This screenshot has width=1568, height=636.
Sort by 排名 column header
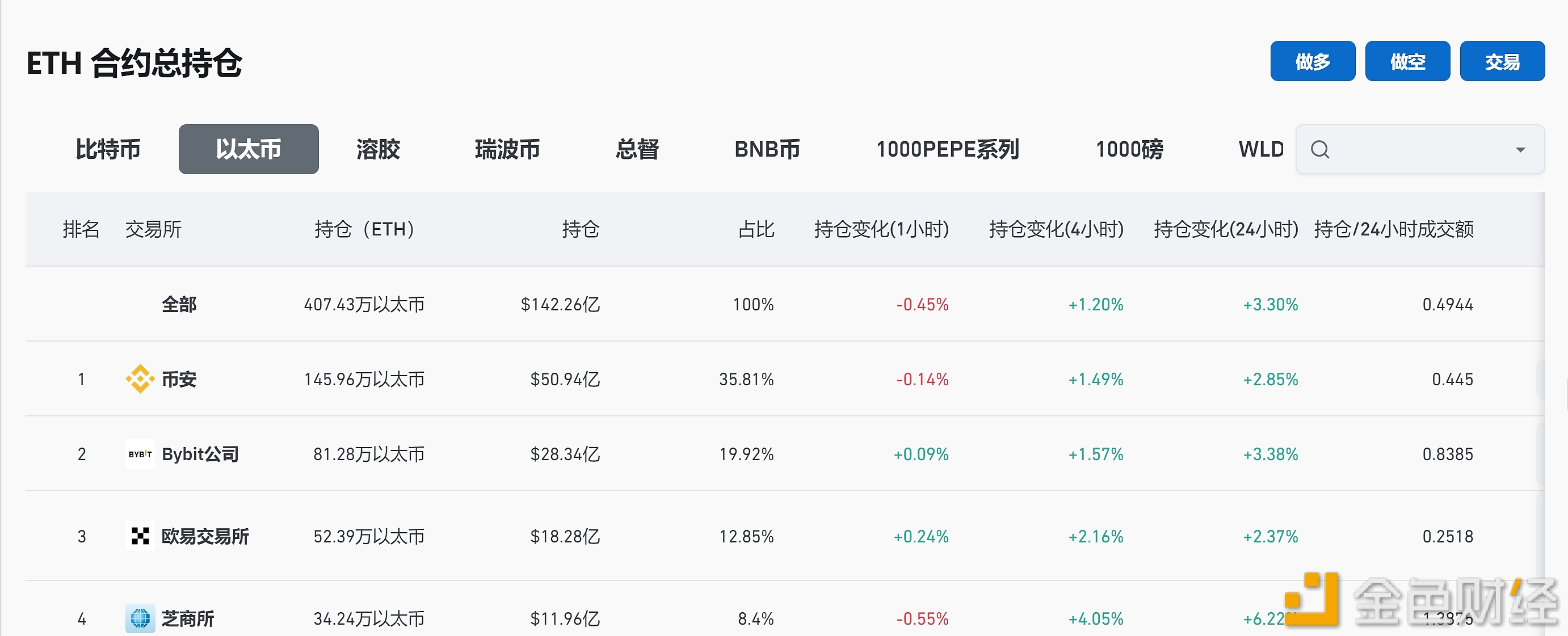point(81,229)
